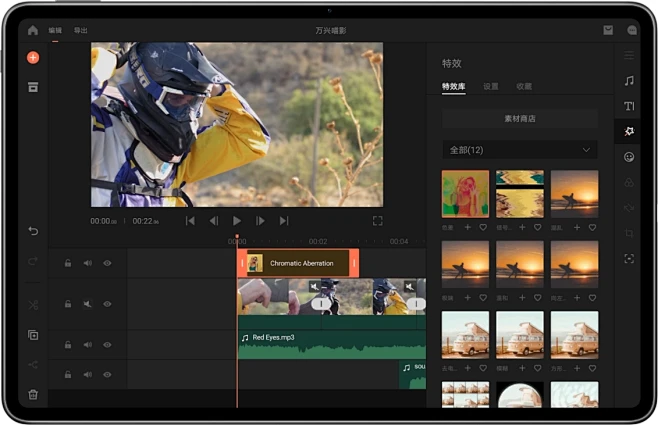Click the orange add media plus button
Image resolution: width=658 pixels, height=425 pixels.
(33, 58)
